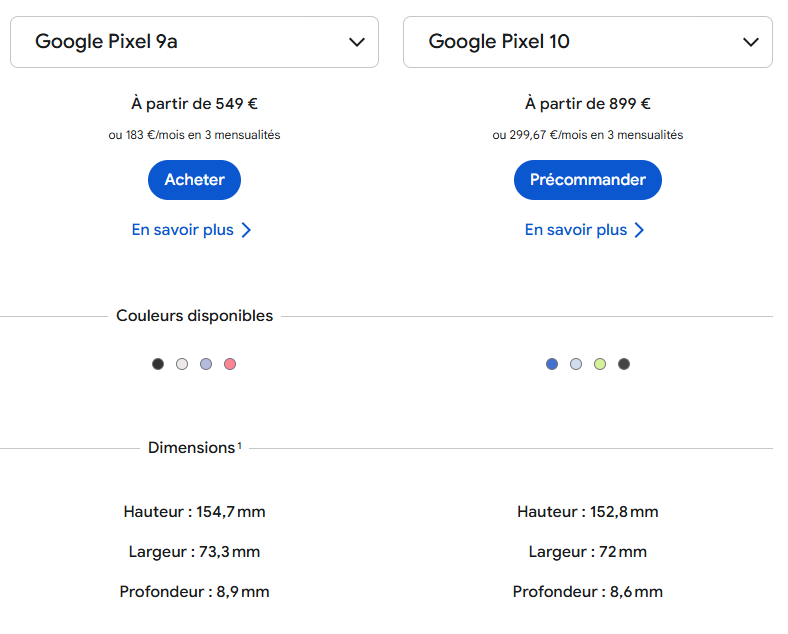The image size is (788, 634).
Task: Click the 183 €/mois installment text
Action: (x=194, y=135)
